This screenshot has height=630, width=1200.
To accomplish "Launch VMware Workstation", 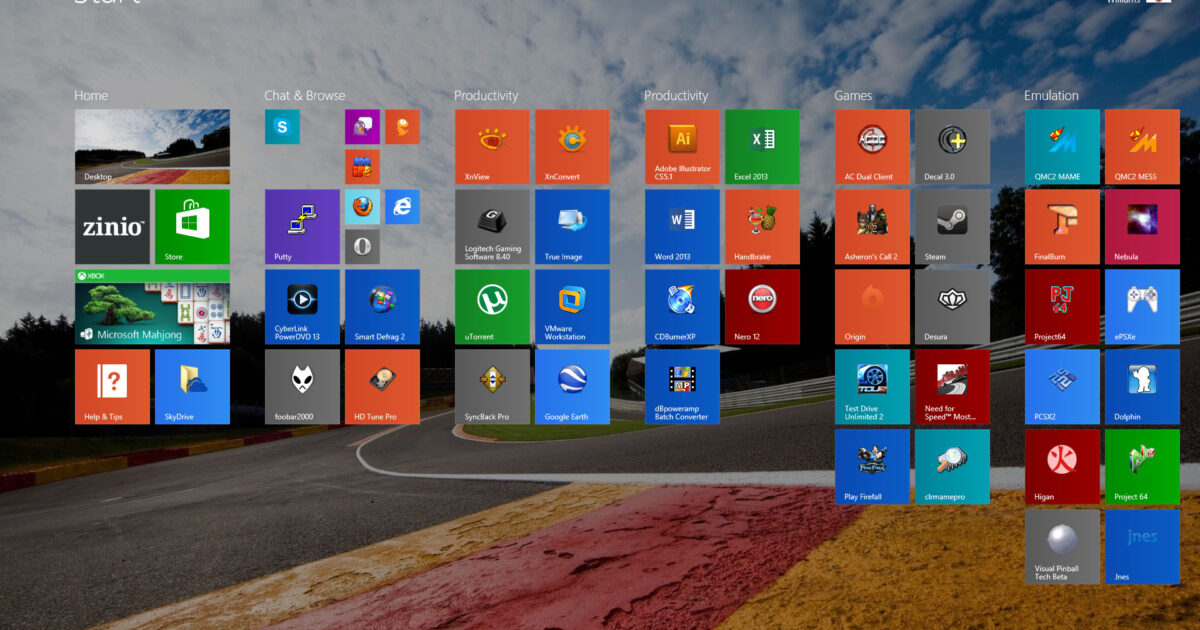I will coord(572,307).
